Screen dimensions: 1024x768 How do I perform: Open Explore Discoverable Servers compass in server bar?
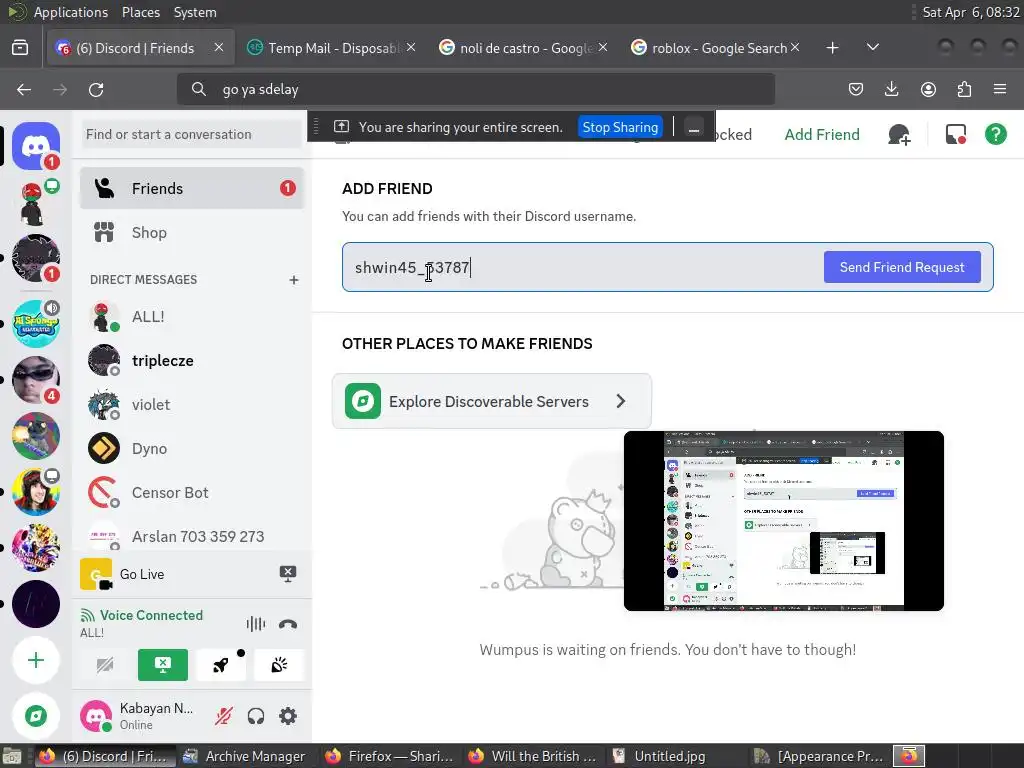pos(36,716)
